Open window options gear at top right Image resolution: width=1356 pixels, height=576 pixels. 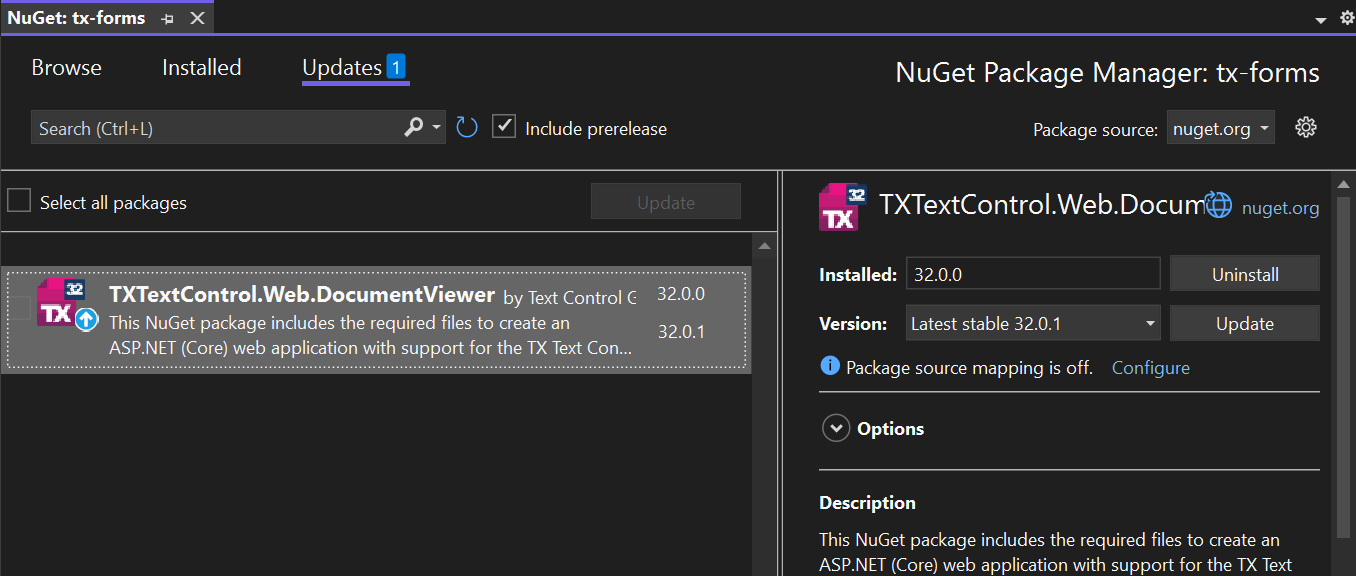pyautogui.click(x=1346, y=19)
